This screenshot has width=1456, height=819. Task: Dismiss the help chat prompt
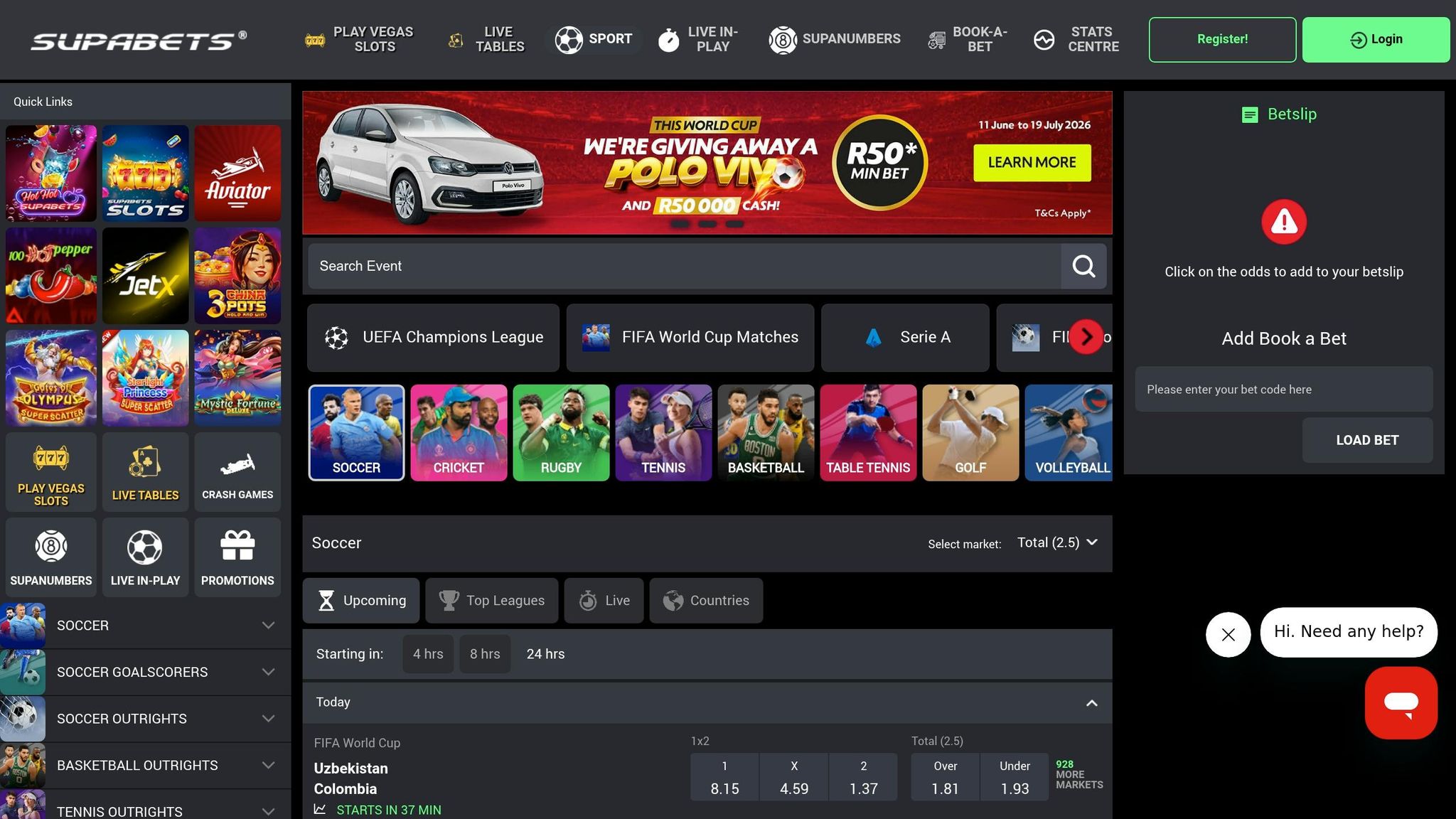(x=1228, y=634)
